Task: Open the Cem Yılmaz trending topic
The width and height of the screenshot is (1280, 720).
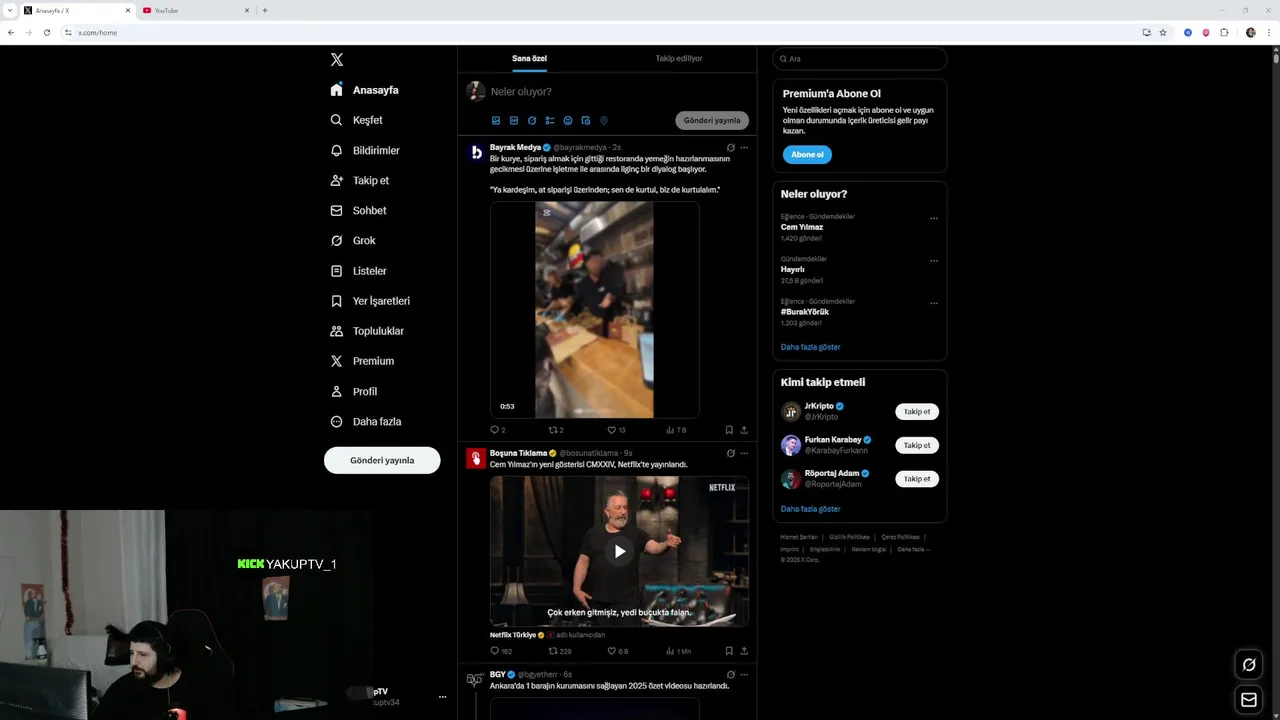Action: [802, 227]
